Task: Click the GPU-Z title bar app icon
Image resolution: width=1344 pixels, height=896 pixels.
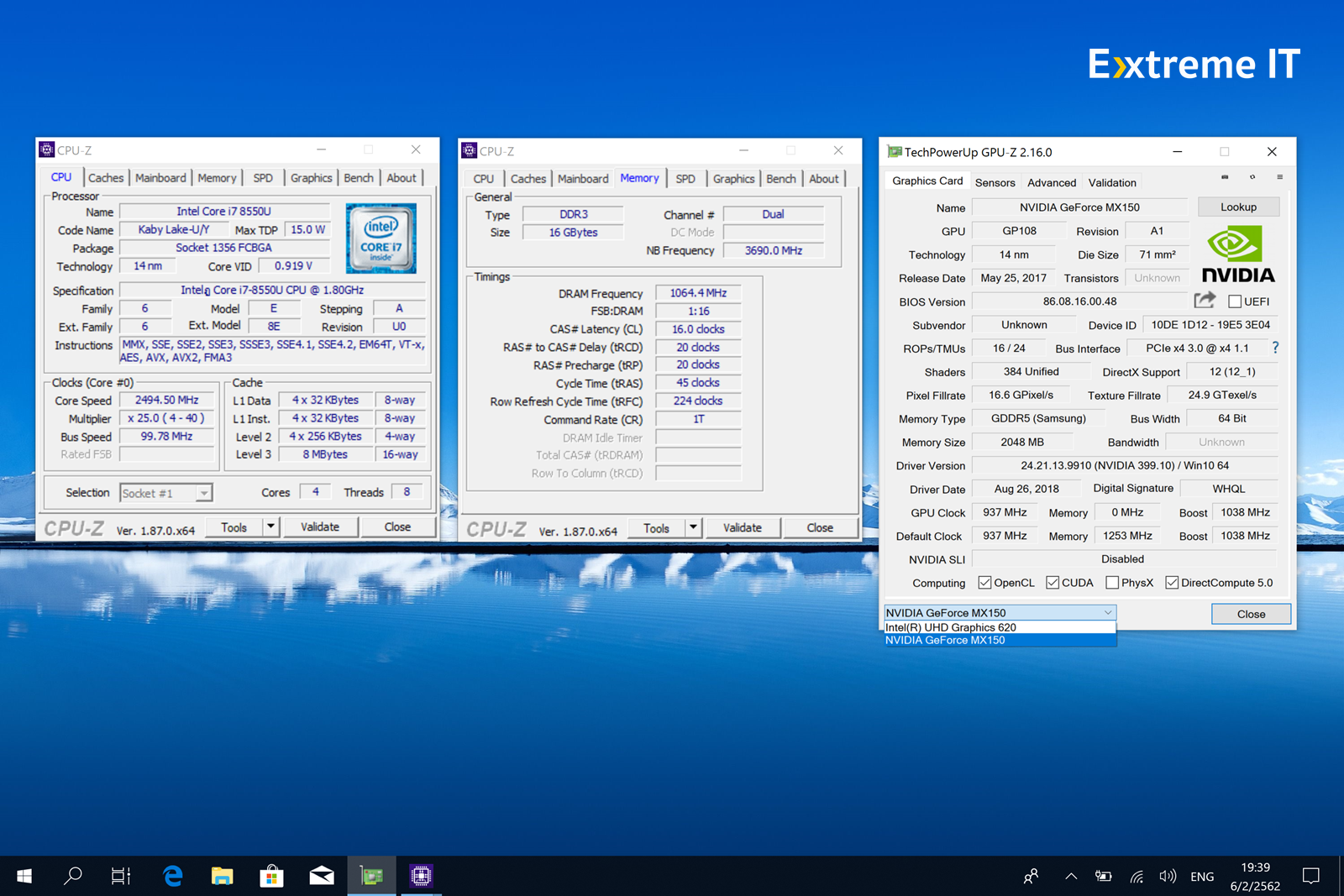Action: tap(895, 152)
